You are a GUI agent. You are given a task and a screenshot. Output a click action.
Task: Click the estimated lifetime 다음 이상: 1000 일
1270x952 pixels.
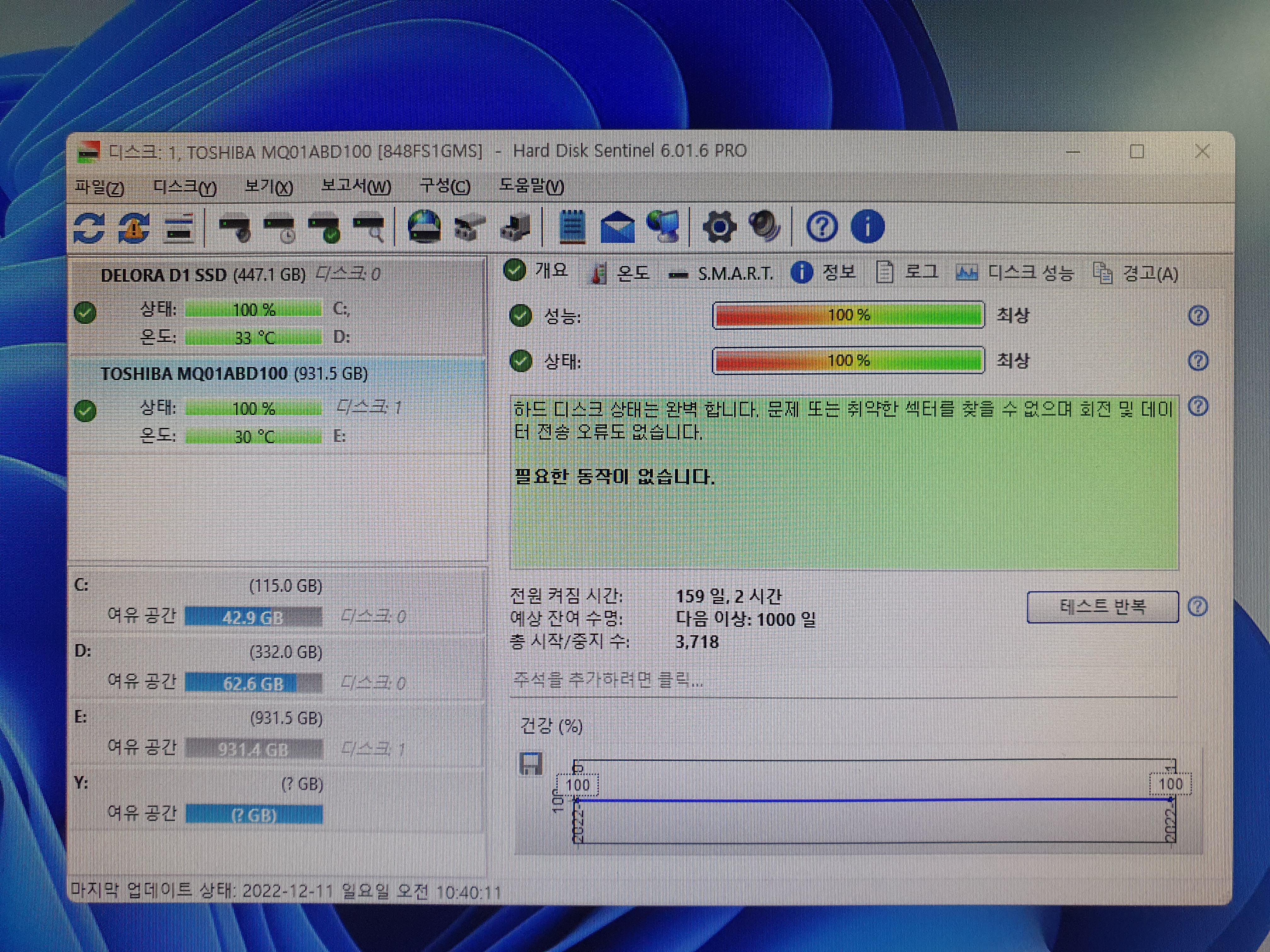(746, 619)
